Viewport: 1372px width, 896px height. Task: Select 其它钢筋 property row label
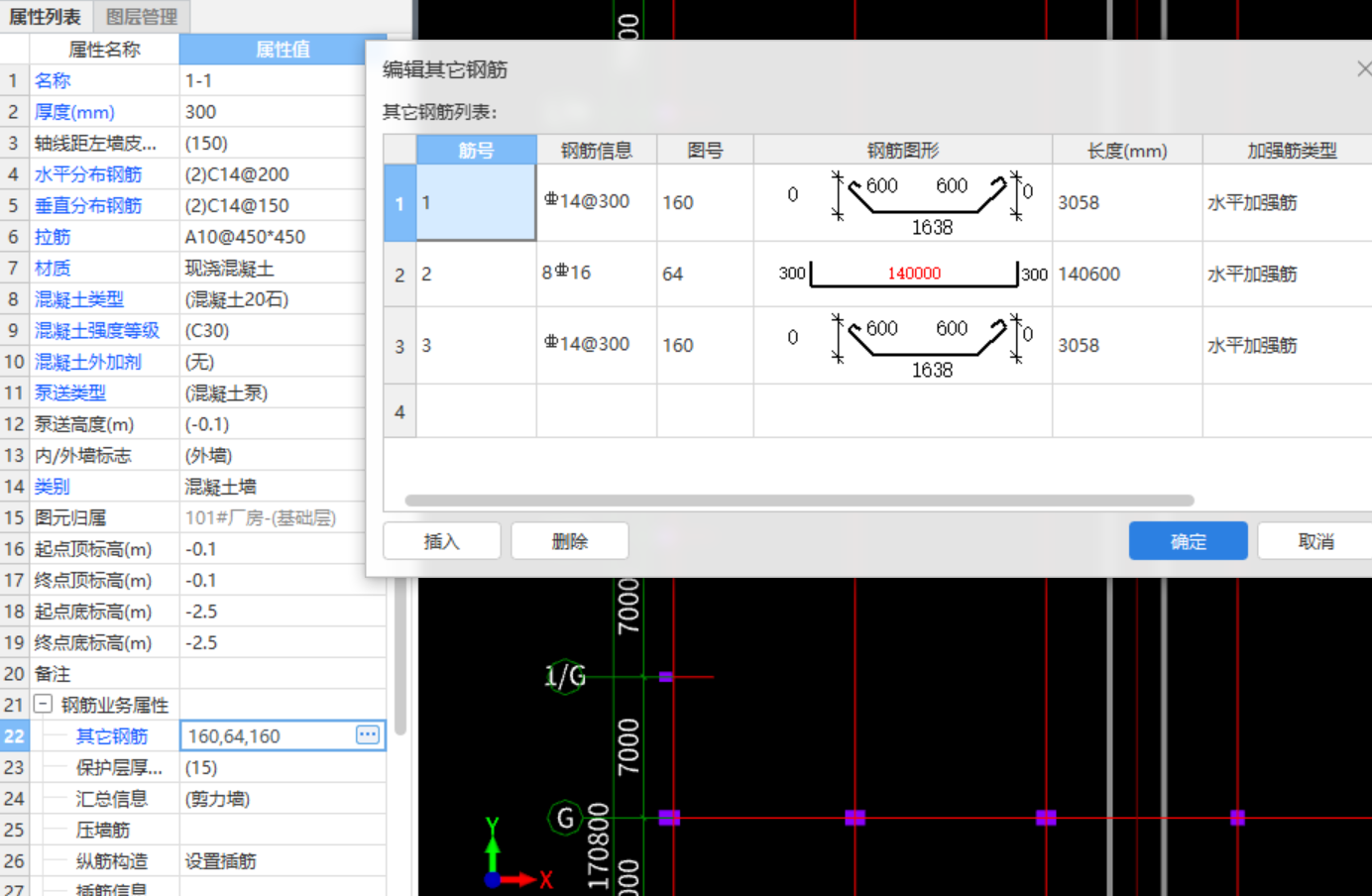[x=112, y=736]
